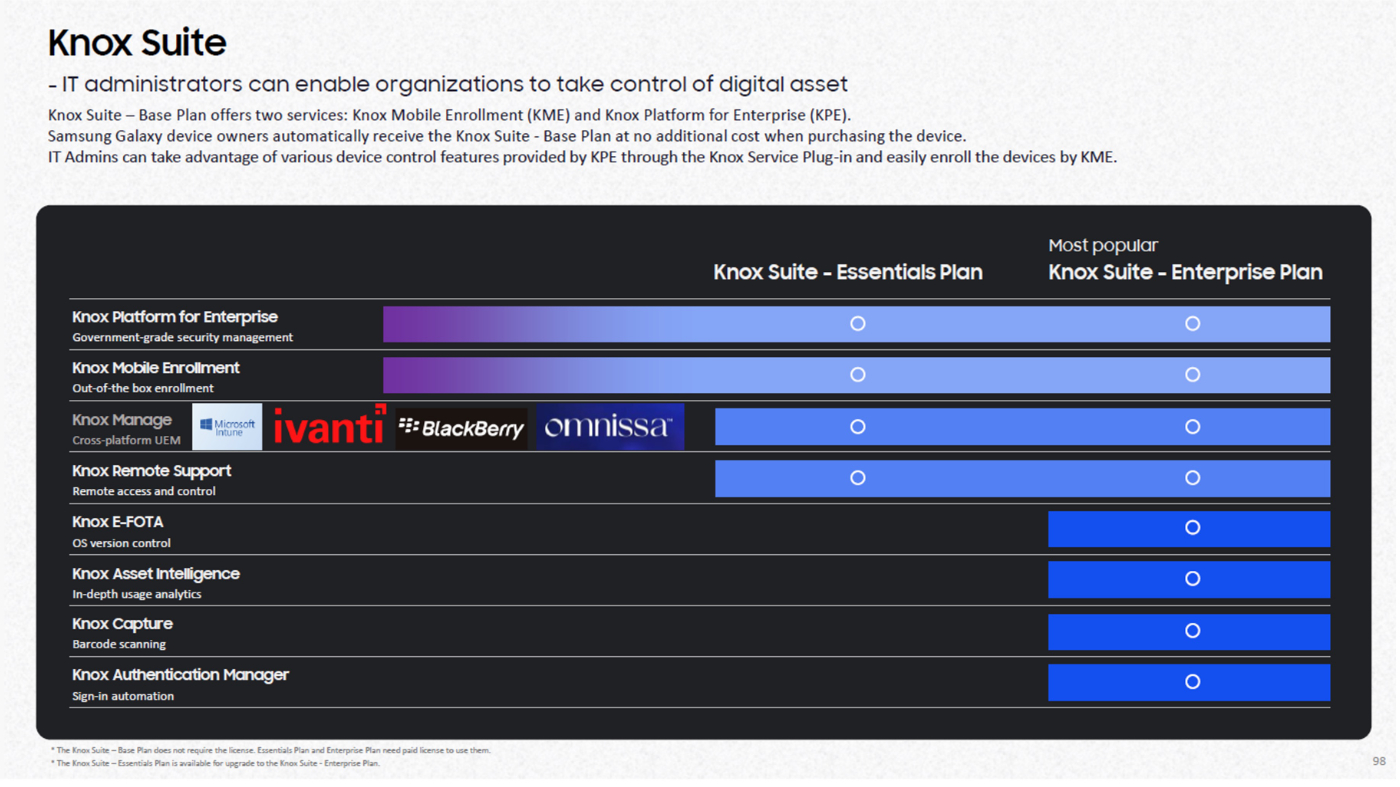The height and width of the screenshot is (787, 1400).
Task: Click the Knox Suite - Essentials Plan heading
Action: [x=847, y=272]
